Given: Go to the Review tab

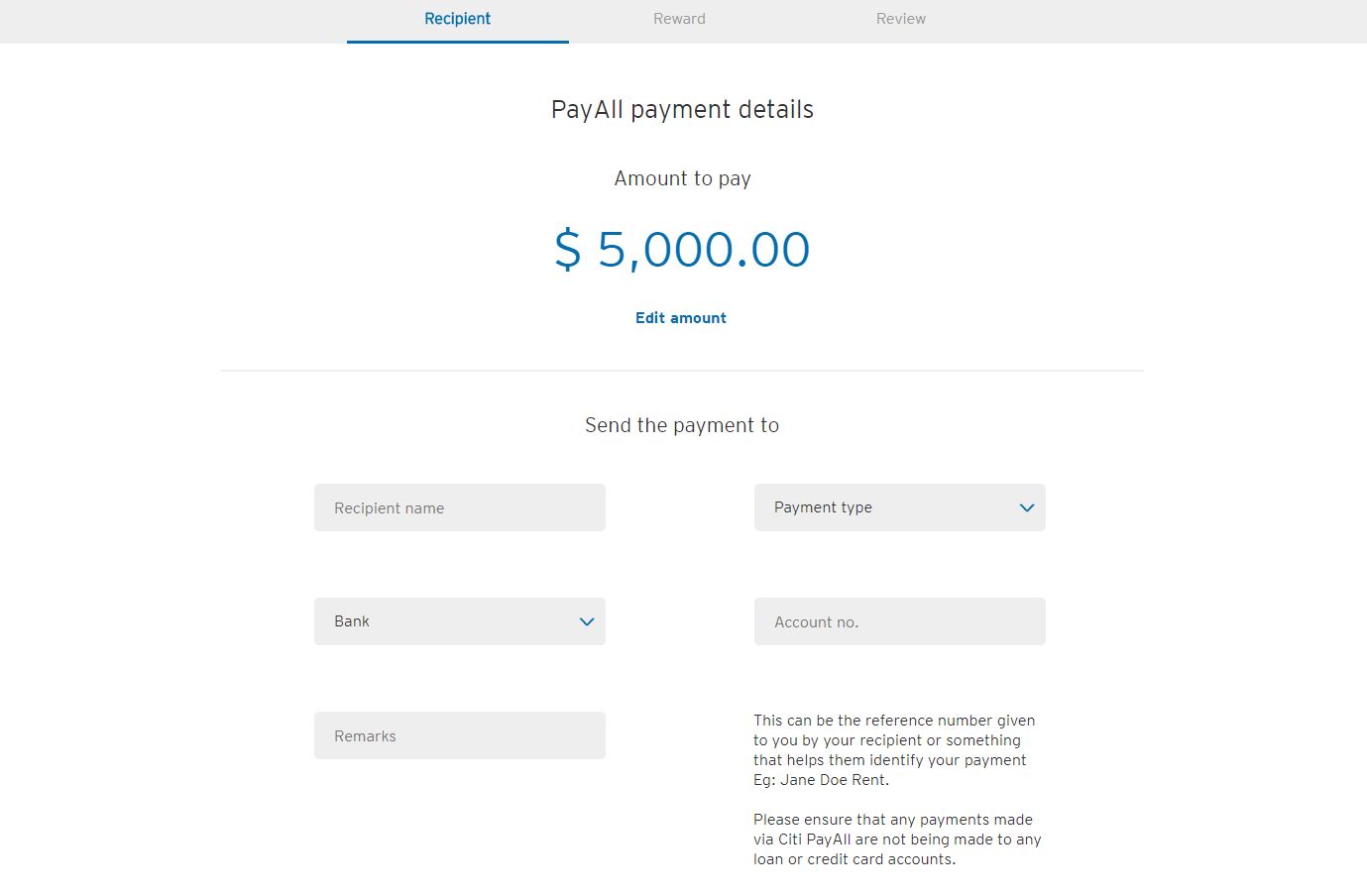Looking at the screenshot, I should click(900, 19).
